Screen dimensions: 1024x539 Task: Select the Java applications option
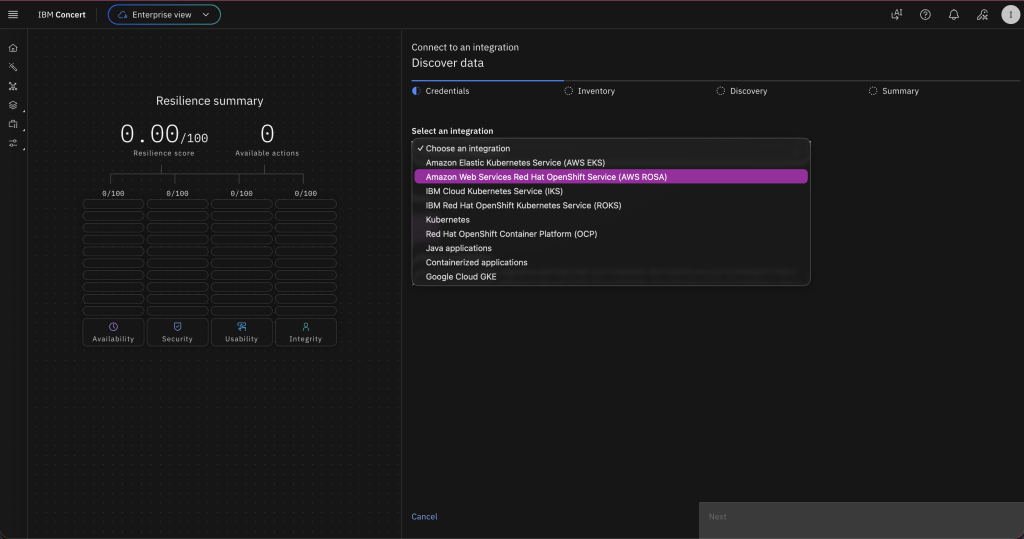(x=611, y=248)
